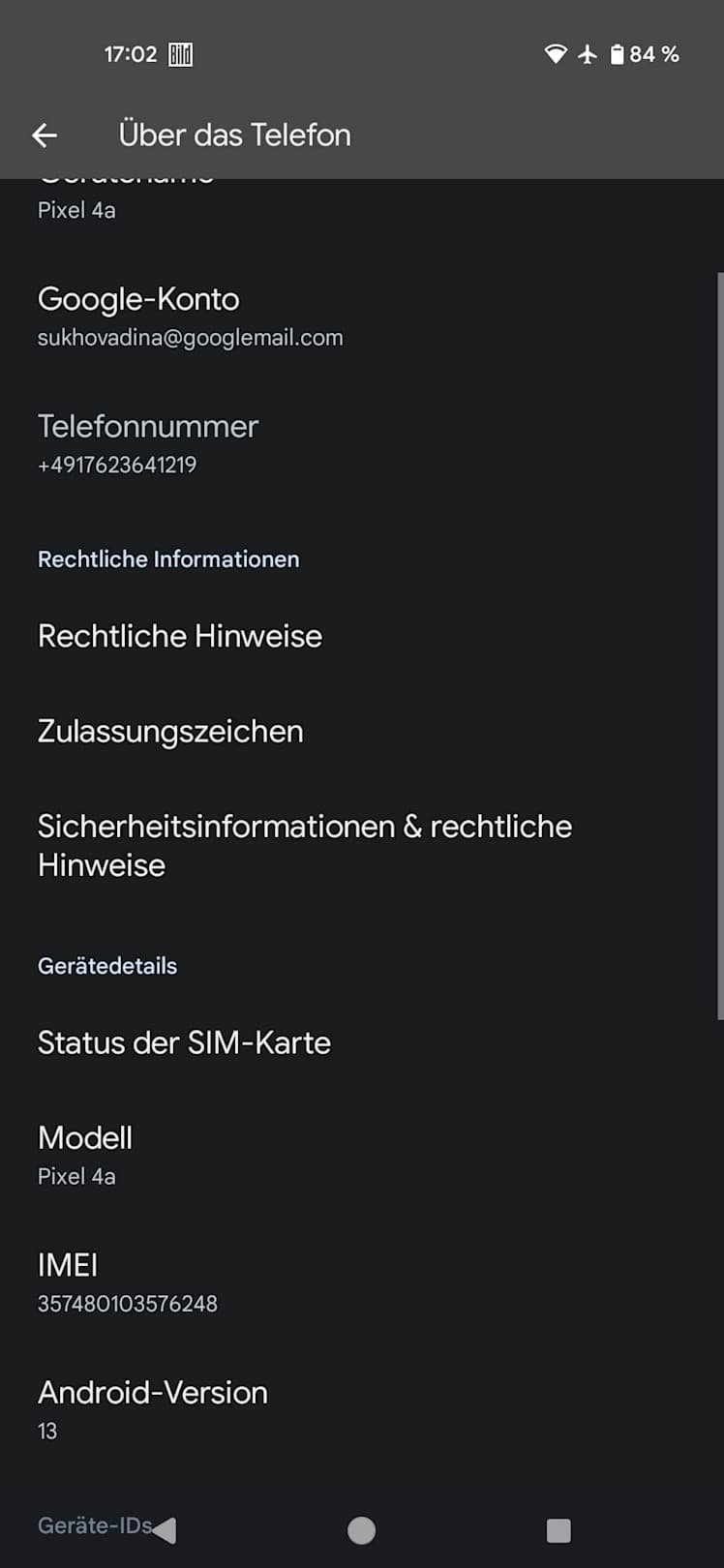Open Status der SIM-Karte
Viewport: 724px width, 1568px height.
pos(184,1042)
